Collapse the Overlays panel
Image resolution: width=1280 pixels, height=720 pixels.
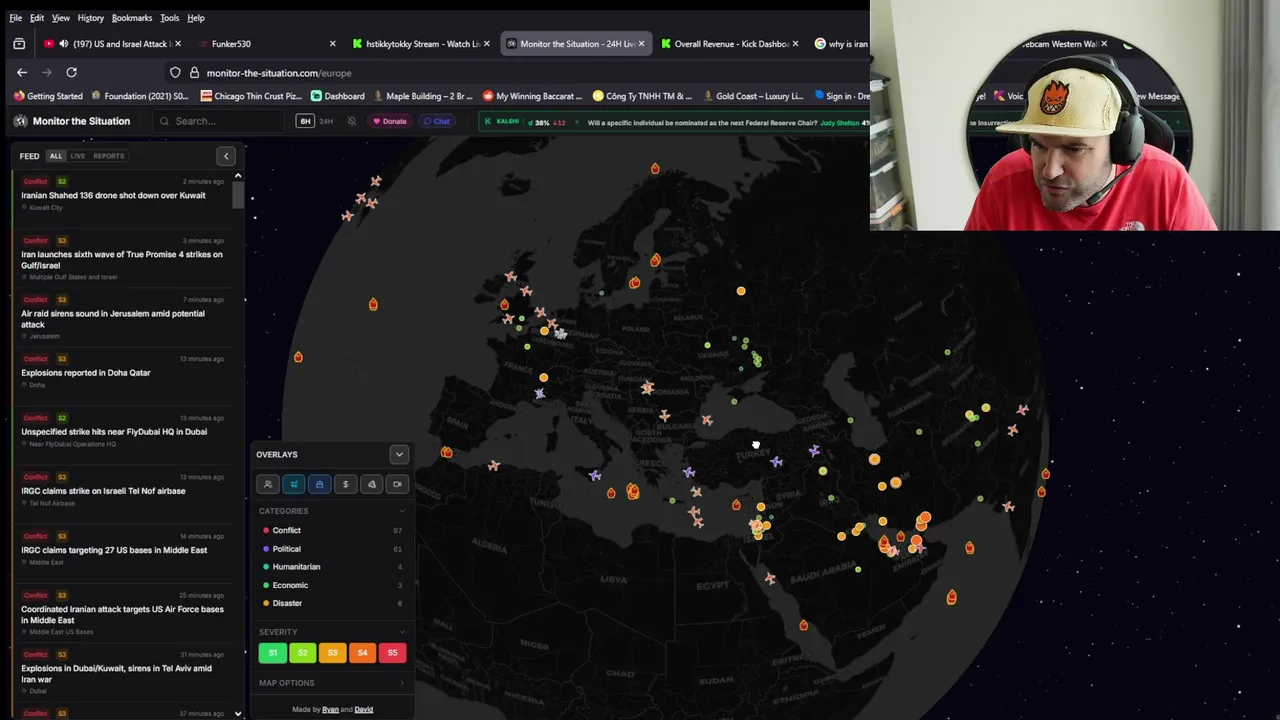click(x=399, y=455)
